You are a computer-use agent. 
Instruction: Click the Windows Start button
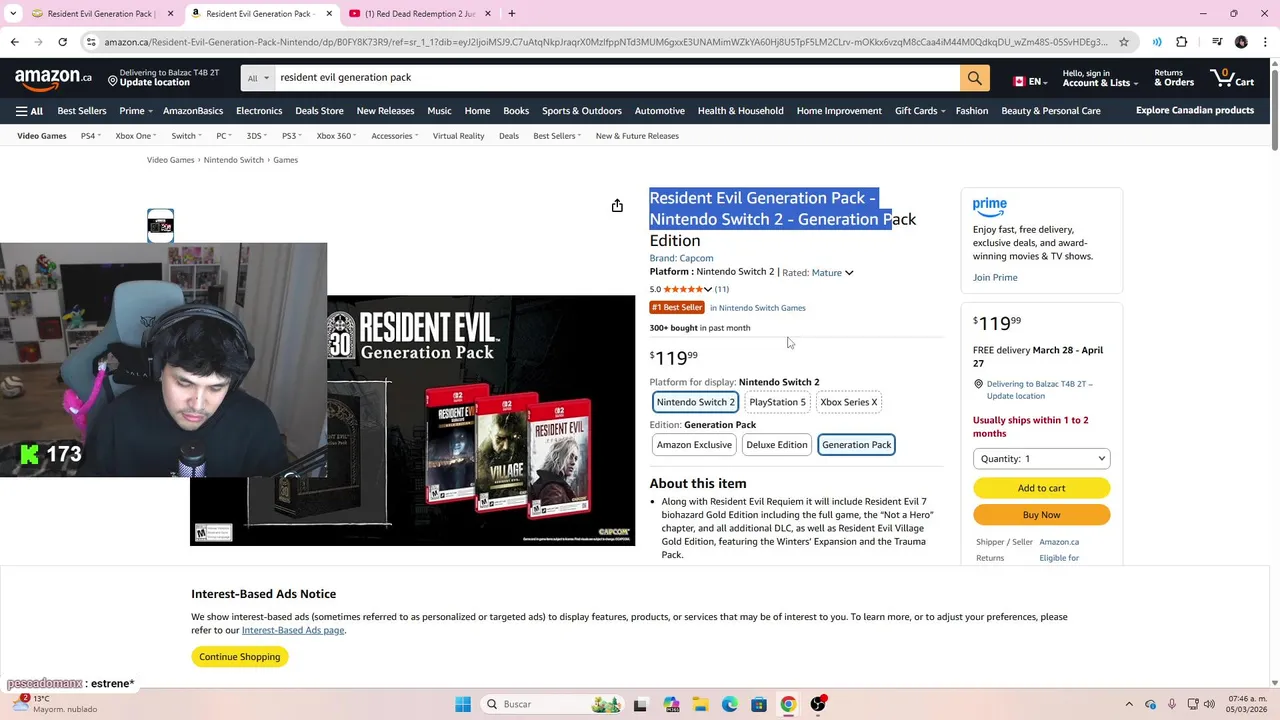[463, 704]
